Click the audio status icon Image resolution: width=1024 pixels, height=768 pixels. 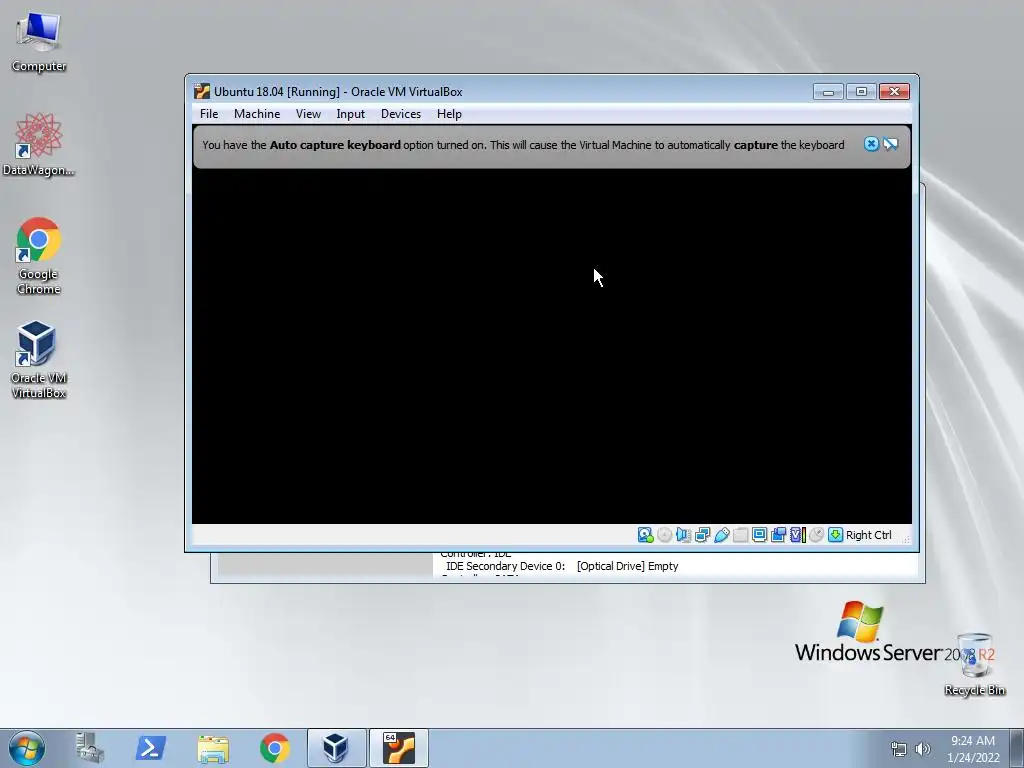click(x=683, y=535)
